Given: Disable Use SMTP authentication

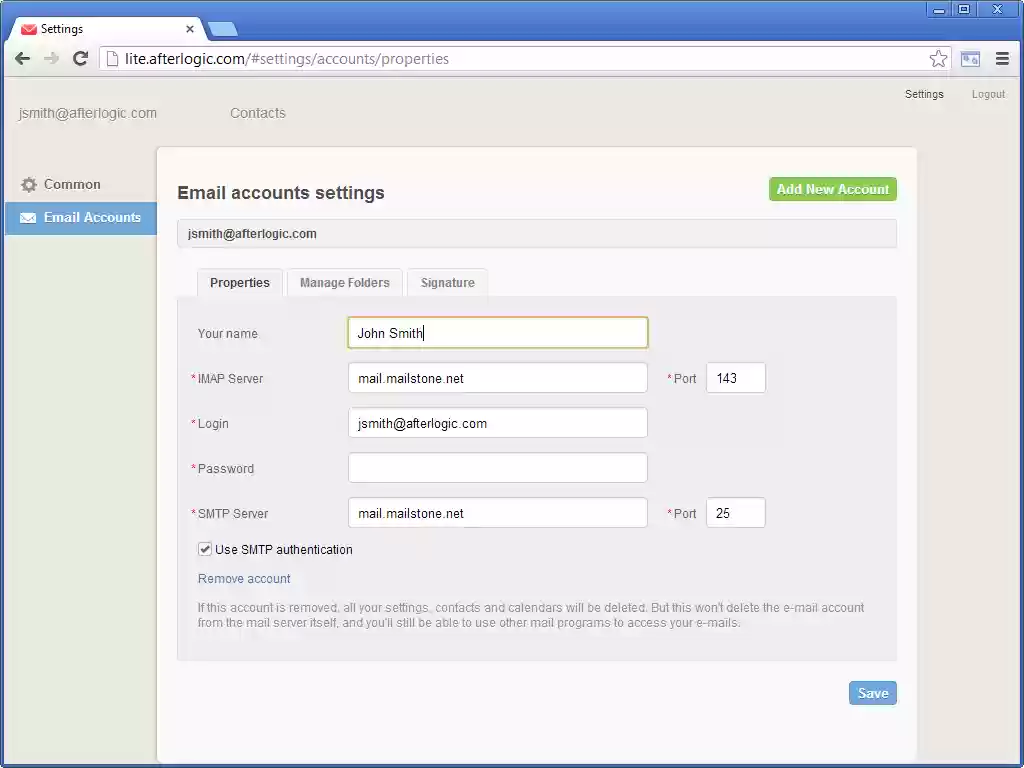Looking at the screenshot, I should click(204, 549).
